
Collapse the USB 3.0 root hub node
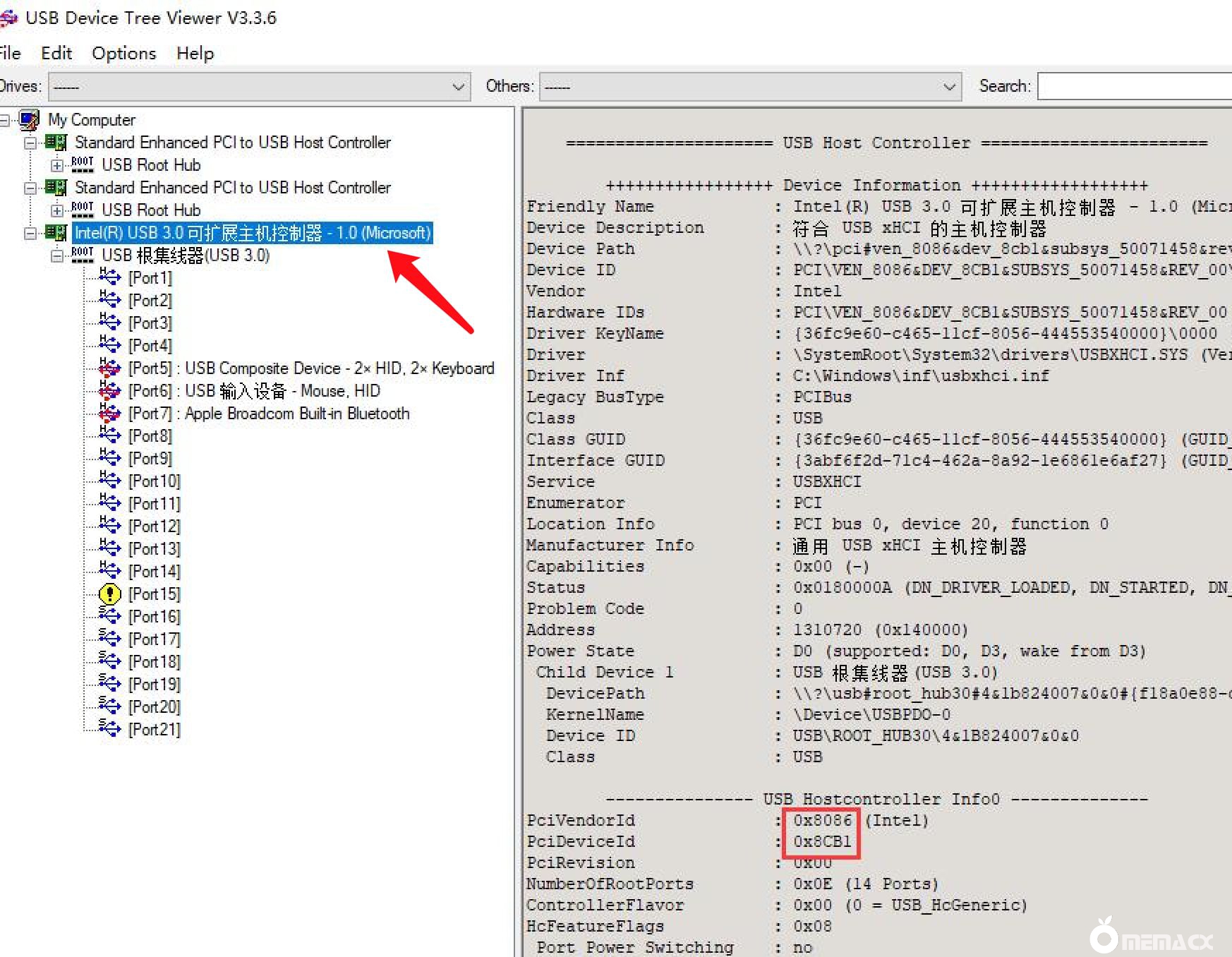click(56, 256)
